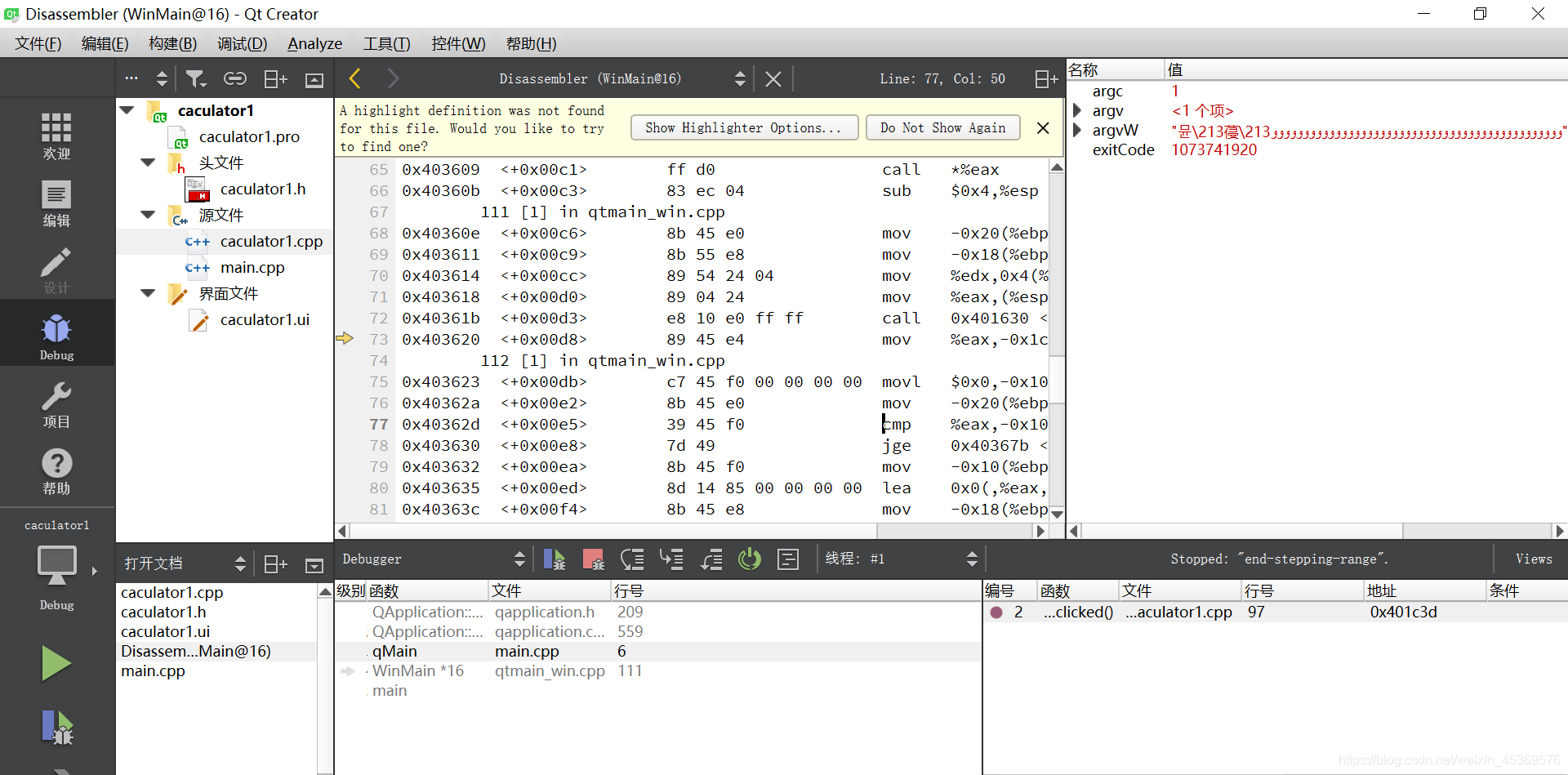Stop the debugger
The height and width of the screenshot is (775, 1568).
(x=594, y=559)
